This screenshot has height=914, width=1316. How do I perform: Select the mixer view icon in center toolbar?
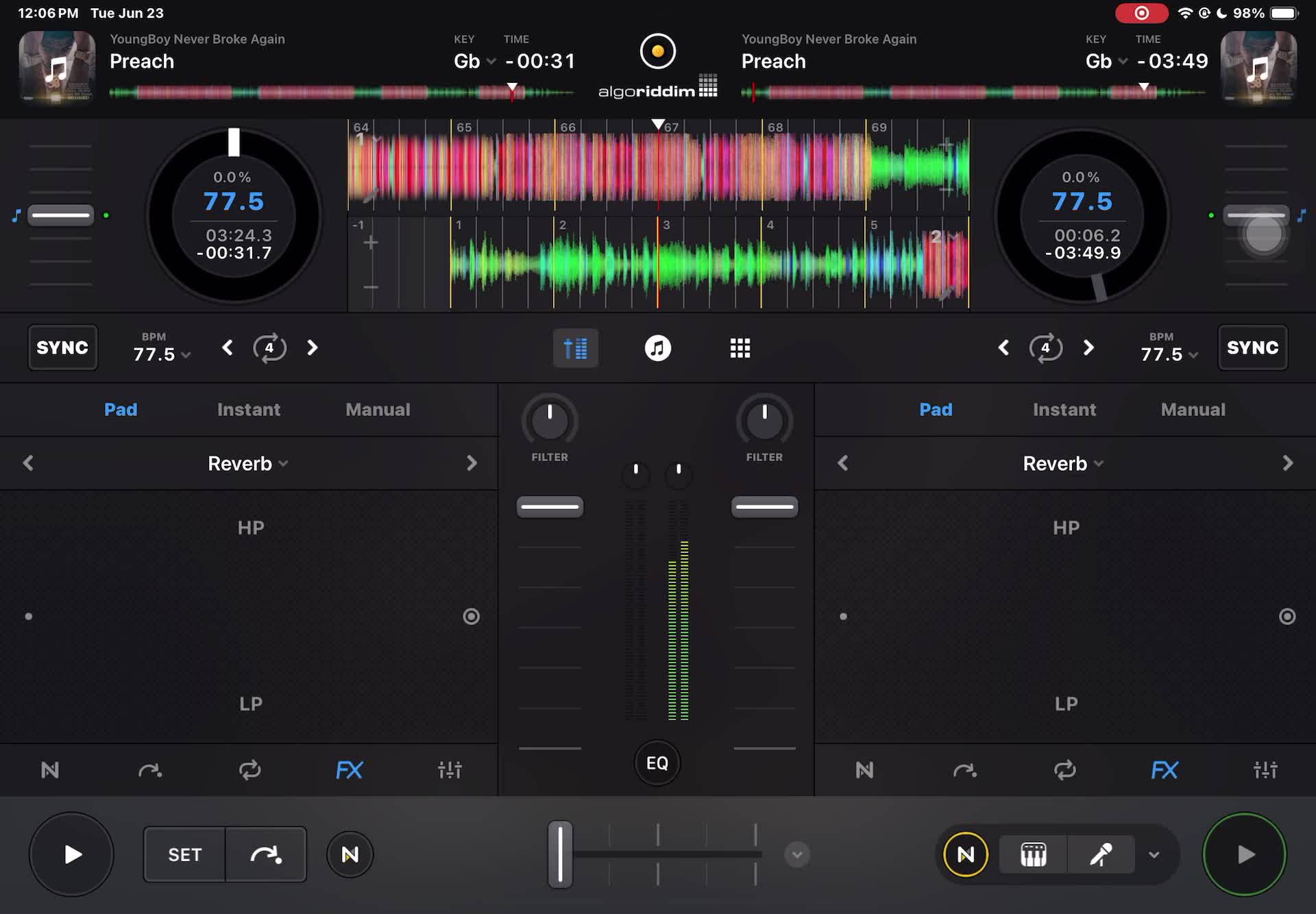pyautogui.click(x=576, y=348)
